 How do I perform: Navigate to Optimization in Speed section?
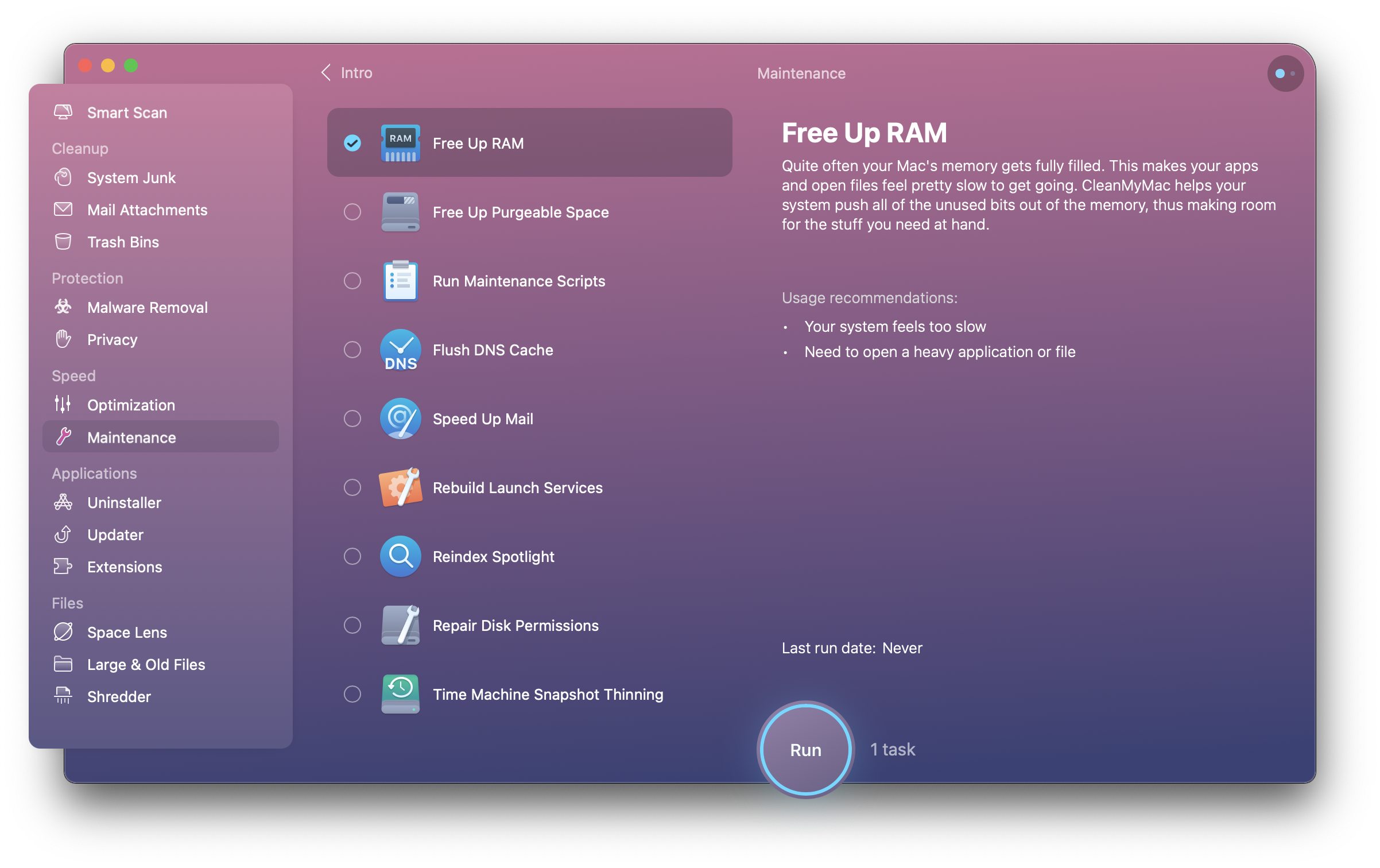click(131, 405)
